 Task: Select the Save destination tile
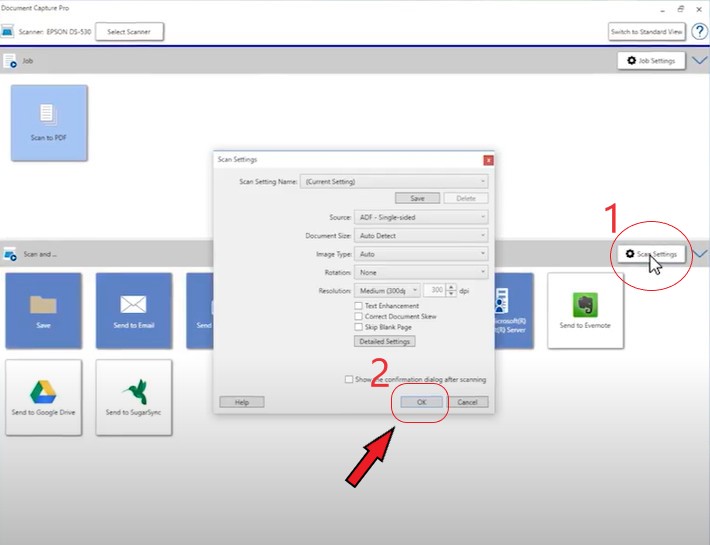point(43,310)
